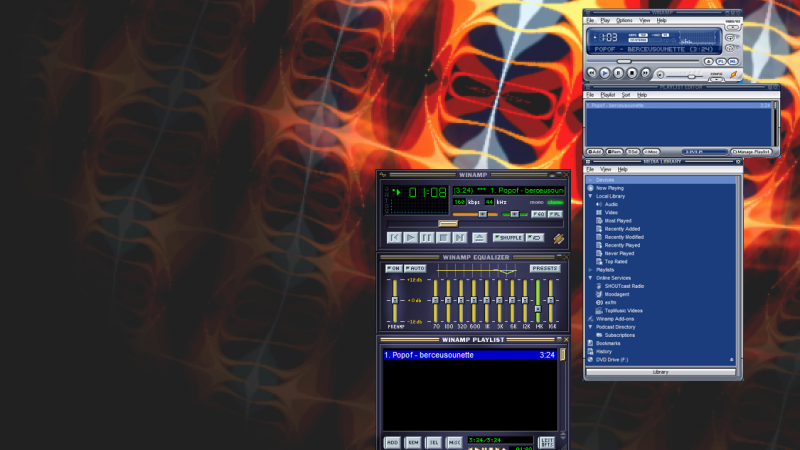Expand Playlists node in Media Library
Screen dimensions: 800x450
(x=590, y=270)
